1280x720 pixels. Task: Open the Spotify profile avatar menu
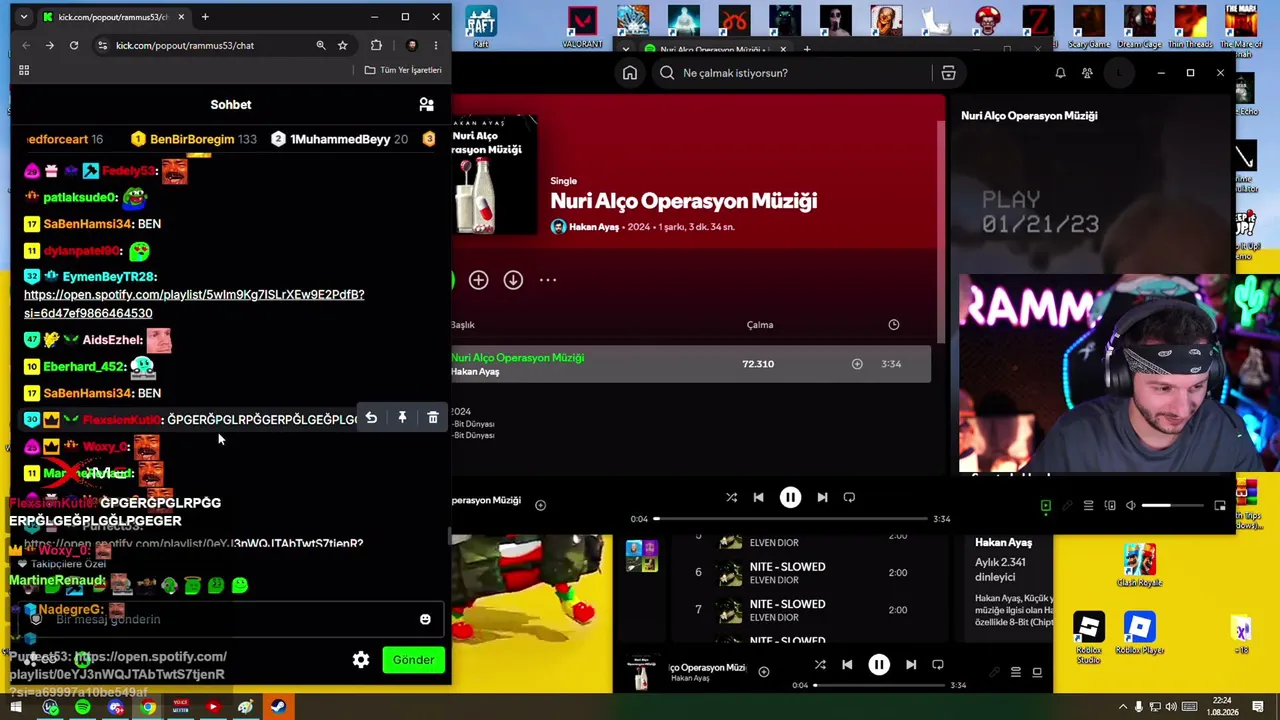coord(1119,73)
